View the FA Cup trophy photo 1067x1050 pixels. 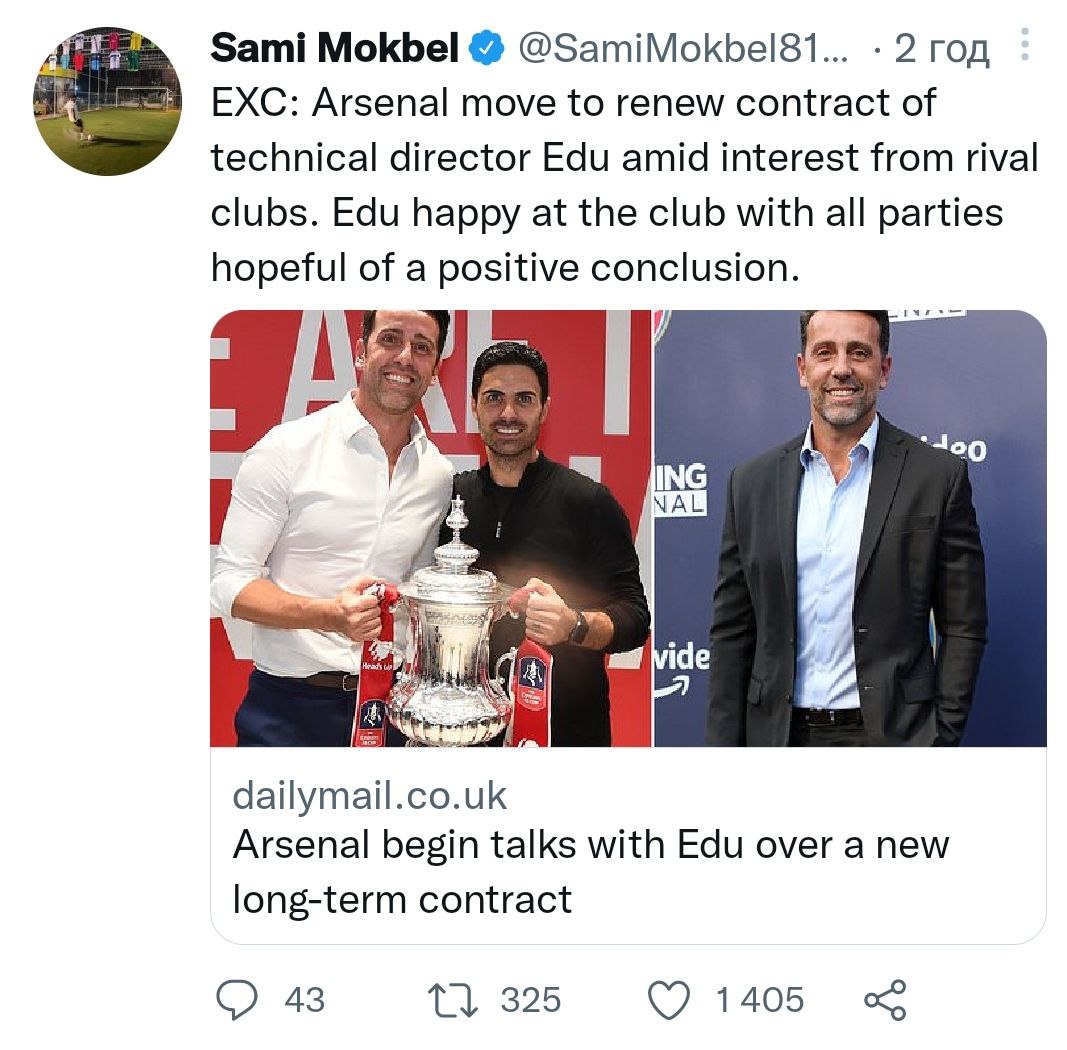(x=431, y=528)
